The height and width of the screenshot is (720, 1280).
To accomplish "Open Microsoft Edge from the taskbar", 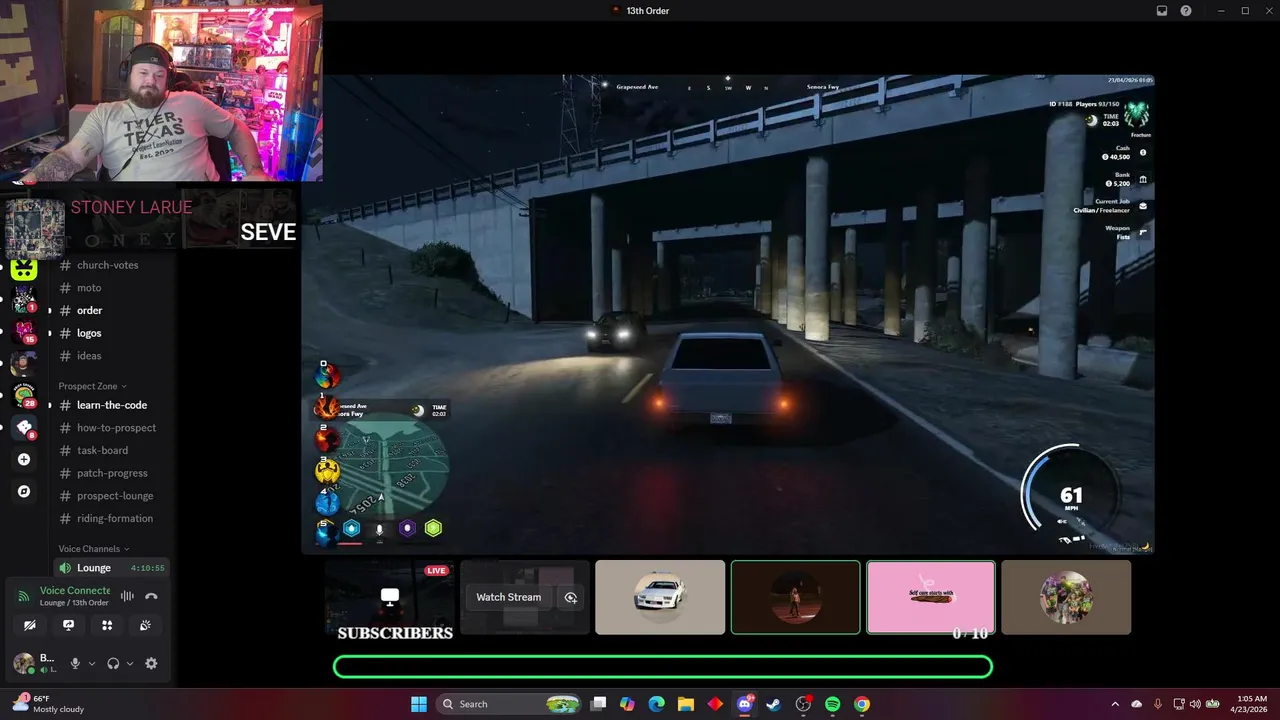I will click(x=656, y=704).
